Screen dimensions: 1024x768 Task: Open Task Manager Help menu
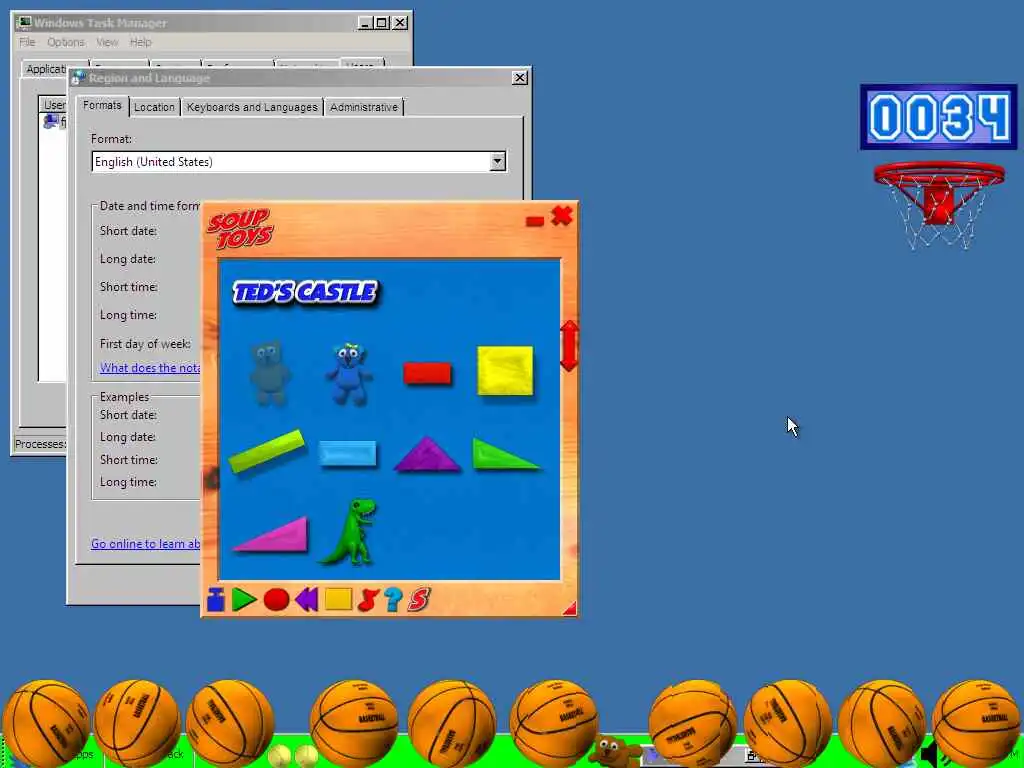[140, 42]
